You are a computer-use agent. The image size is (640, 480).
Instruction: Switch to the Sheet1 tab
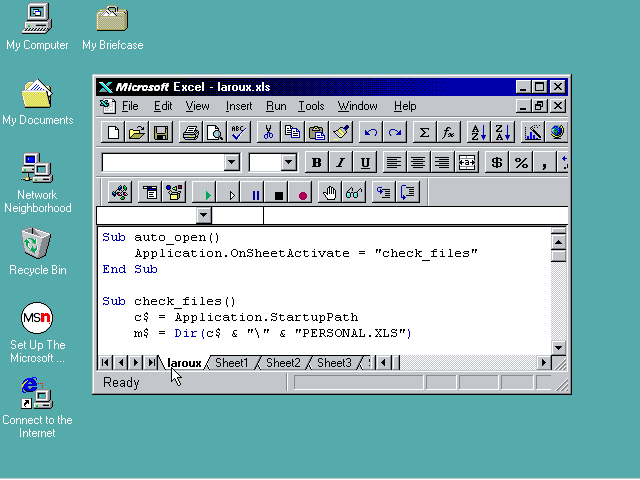[231, 363]
